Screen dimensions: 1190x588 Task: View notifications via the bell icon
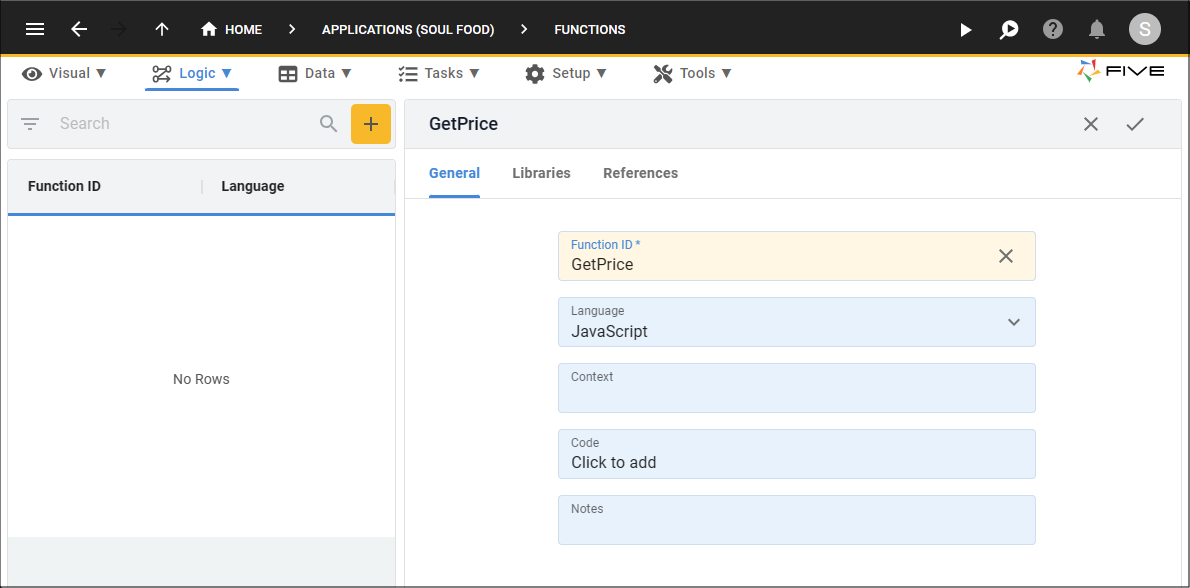click(1097, 30)
